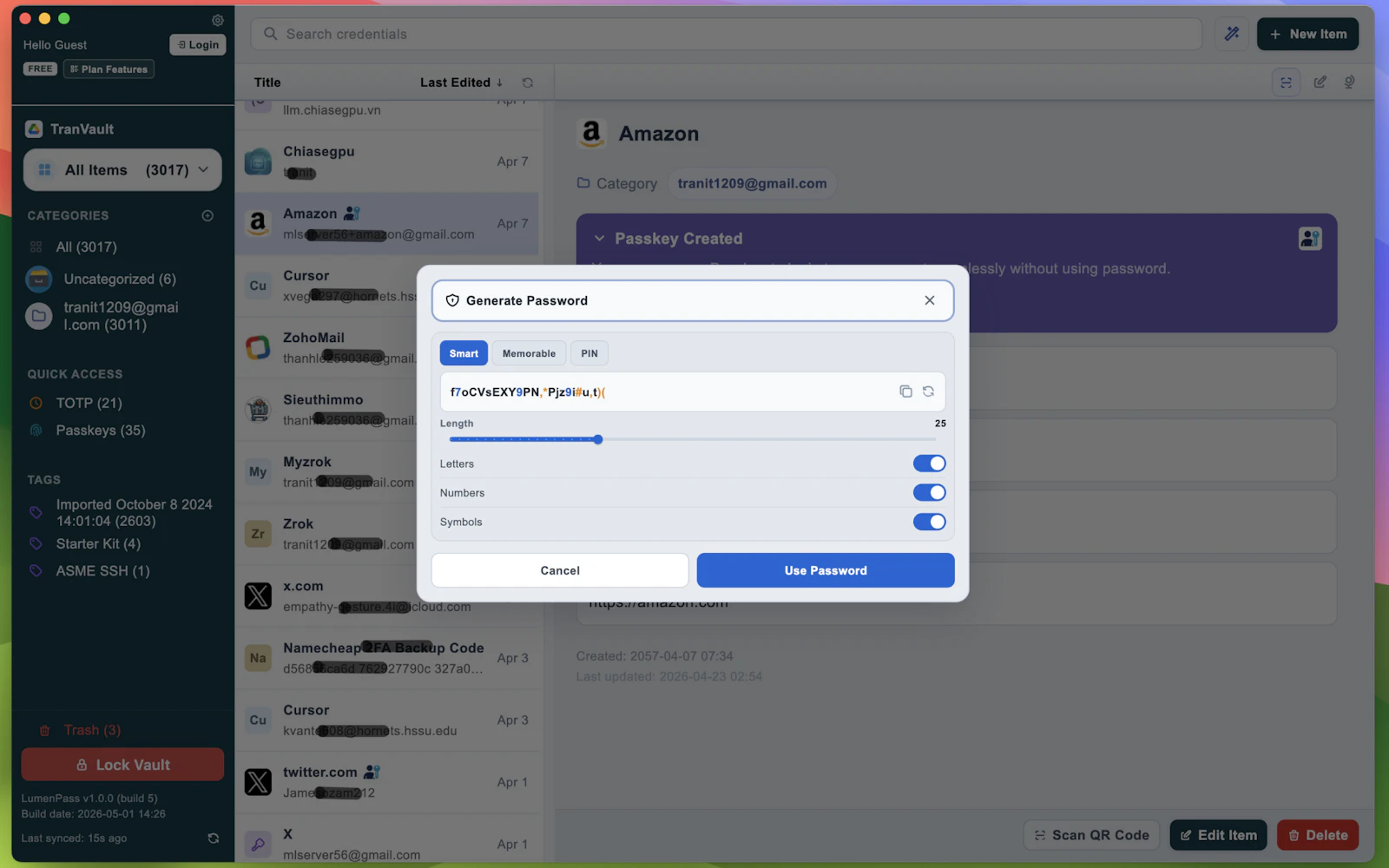1389x868 pixels.
Task: Click the shield icon in the Generate Password title
Action: (x=452, y=300)
